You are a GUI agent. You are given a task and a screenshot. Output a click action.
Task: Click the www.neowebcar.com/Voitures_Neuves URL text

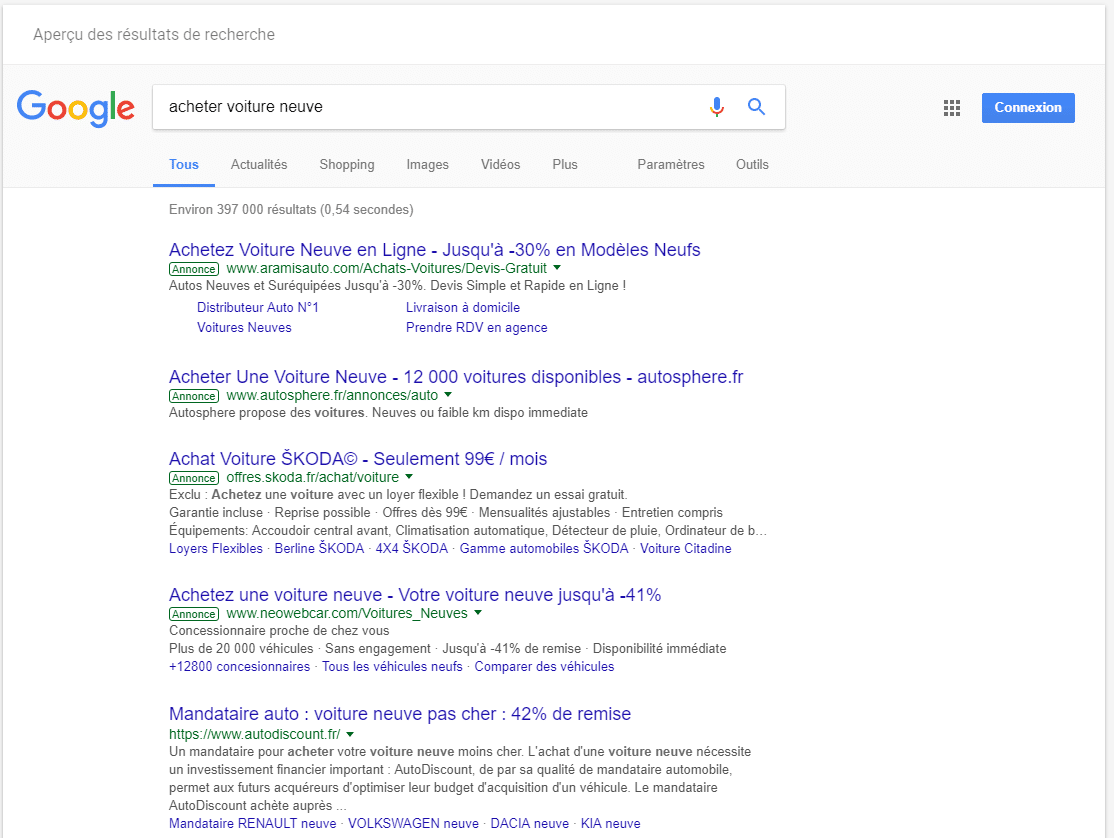pyautogui.click(x=347, y=614)
